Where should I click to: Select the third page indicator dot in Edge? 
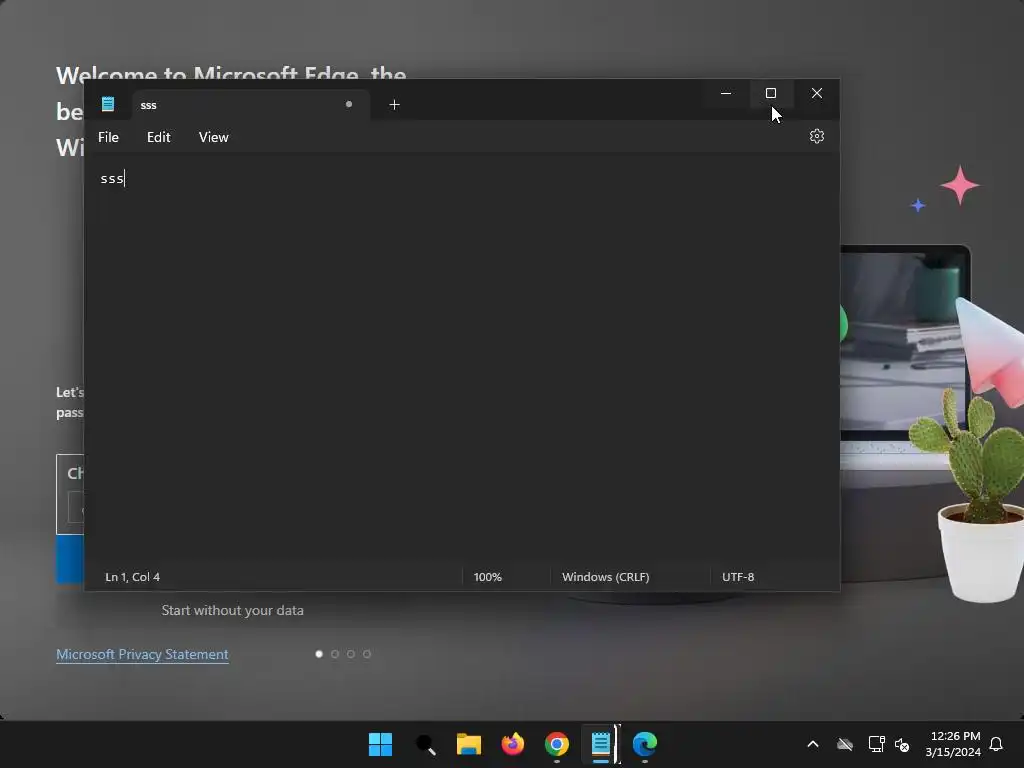tap(351, 654)
